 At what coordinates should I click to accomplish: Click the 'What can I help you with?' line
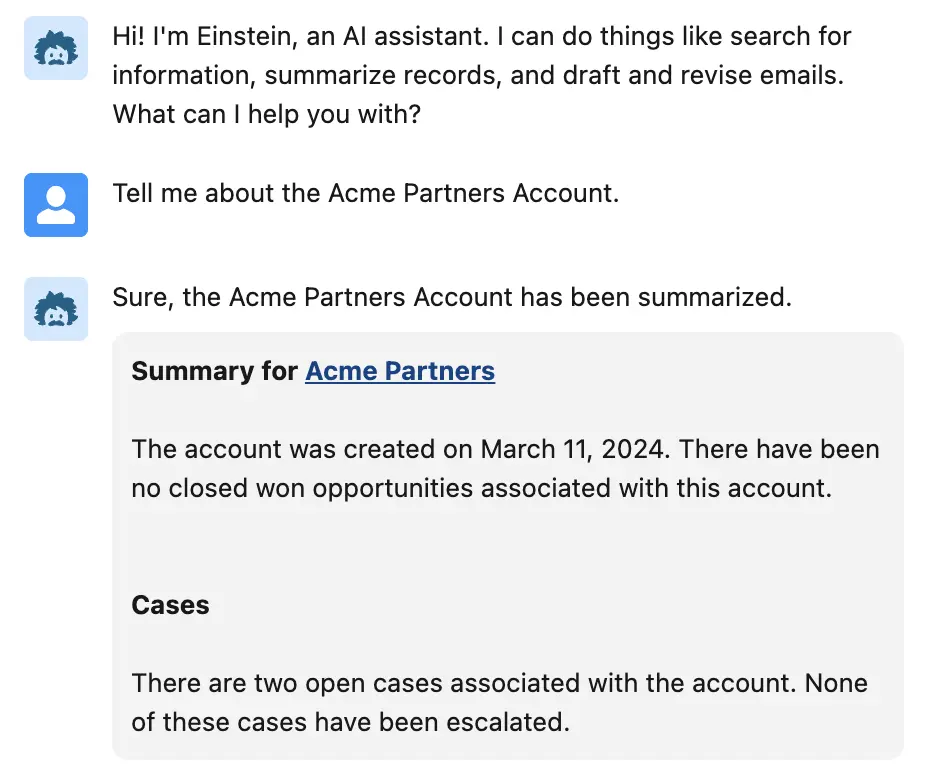coord(266,114)
